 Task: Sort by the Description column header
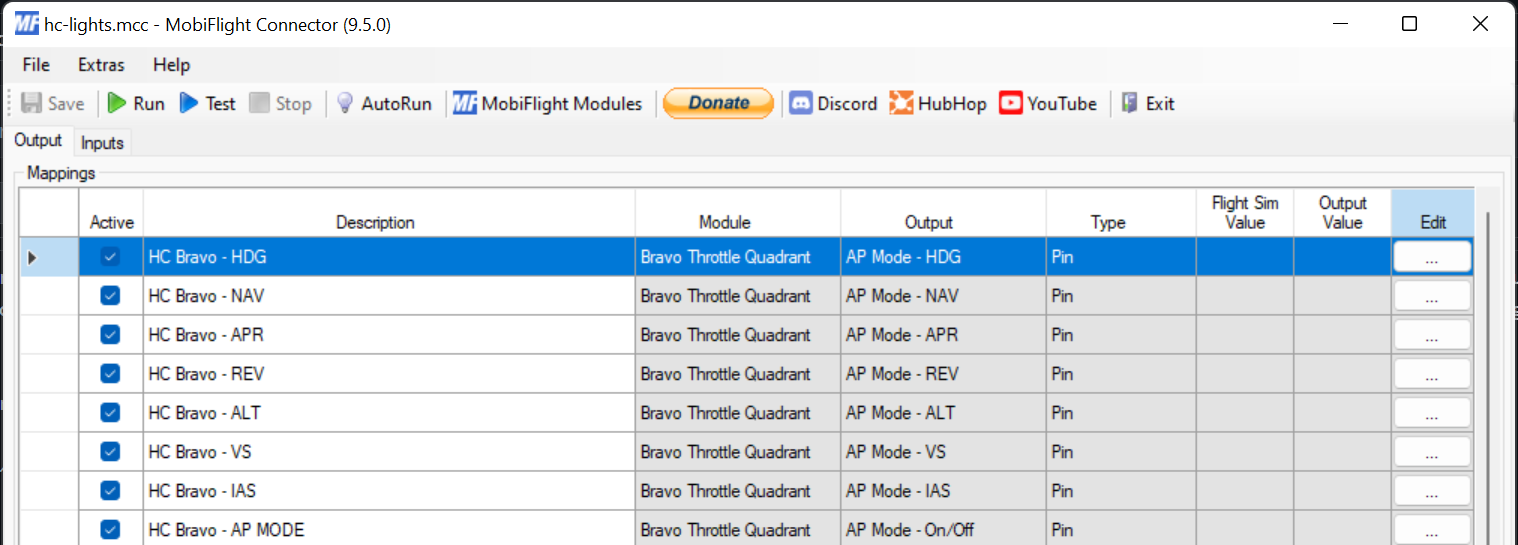(x=389, y=213)
